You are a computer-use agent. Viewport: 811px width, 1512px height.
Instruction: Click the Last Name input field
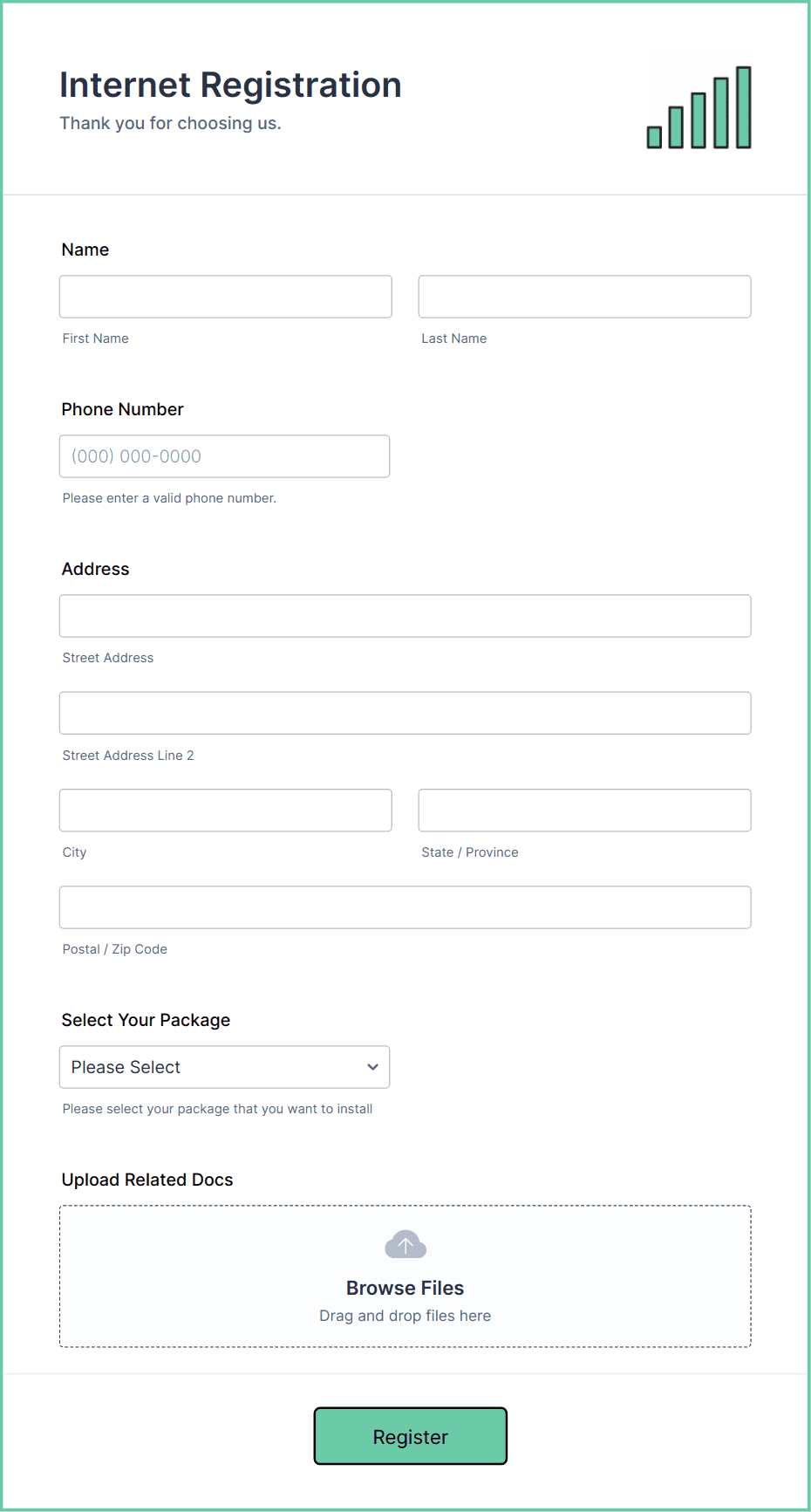tap(583, 297)
